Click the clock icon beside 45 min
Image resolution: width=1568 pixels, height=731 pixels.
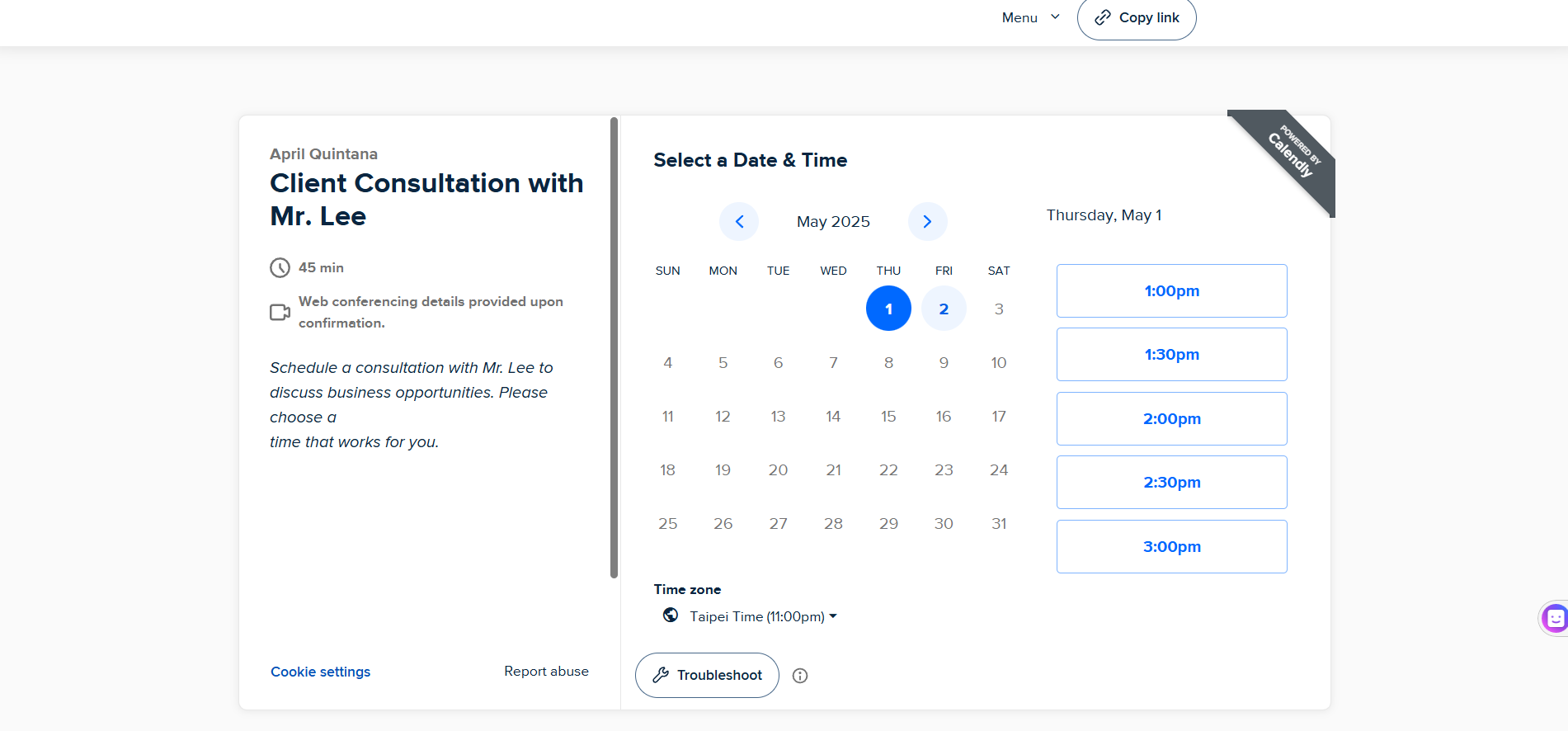pos(280,268)
